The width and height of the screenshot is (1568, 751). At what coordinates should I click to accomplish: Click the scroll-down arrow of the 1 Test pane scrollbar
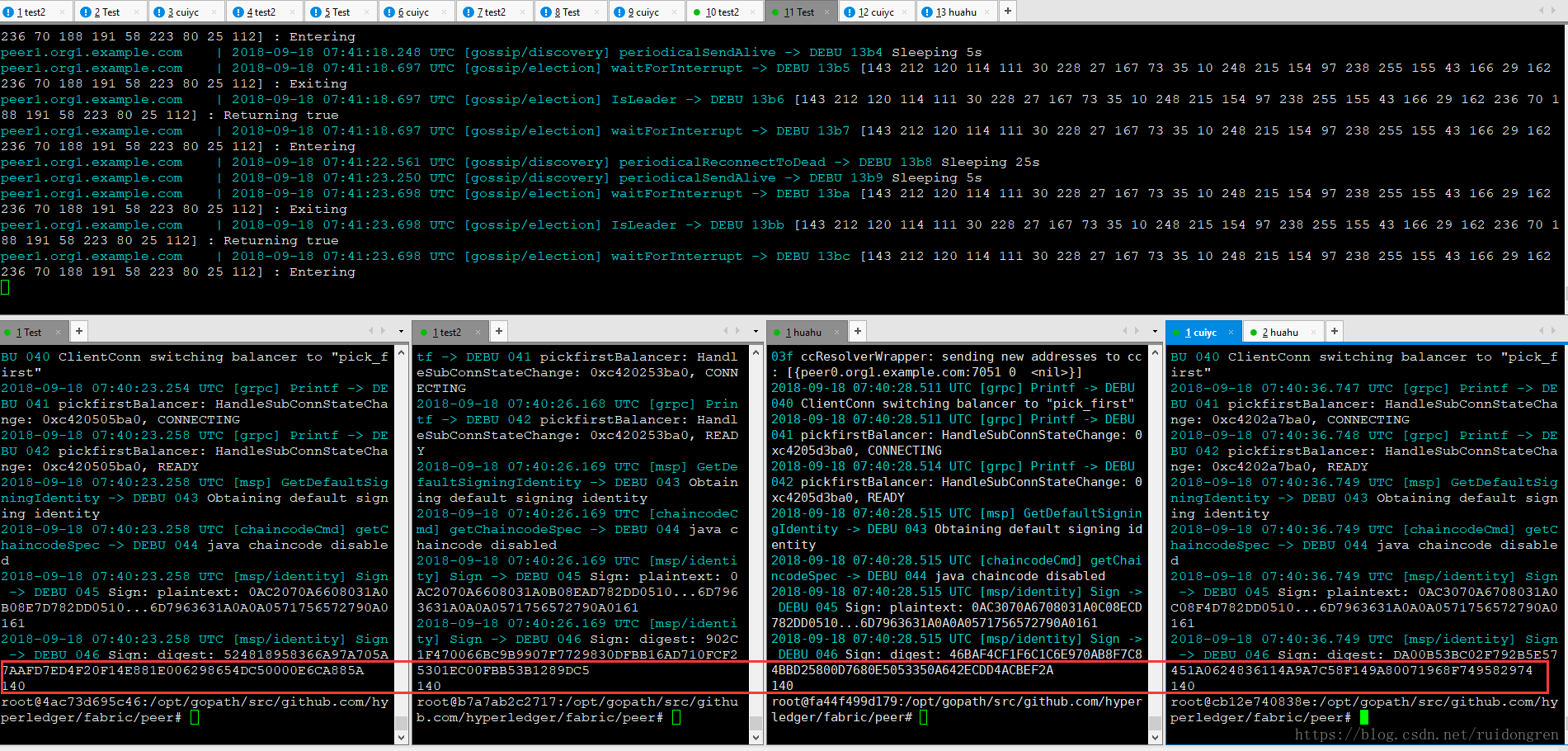coord(402,737)
